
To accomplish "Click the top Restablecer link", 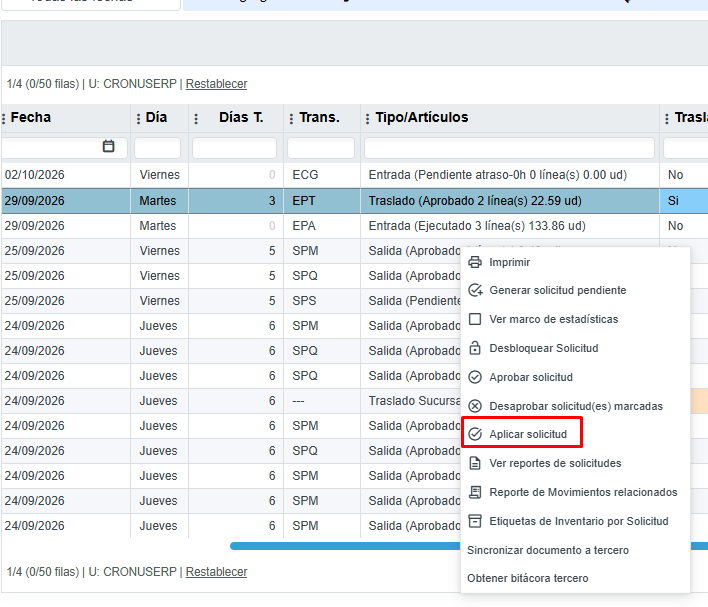I will click(x=216, y=84).
